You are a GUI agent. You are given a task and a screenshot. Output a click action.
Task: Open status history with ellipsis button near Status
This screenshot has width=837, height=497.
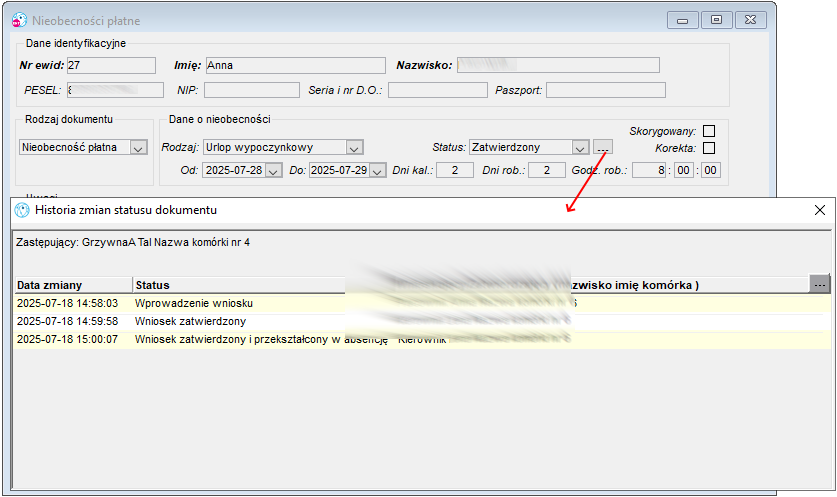603,147
